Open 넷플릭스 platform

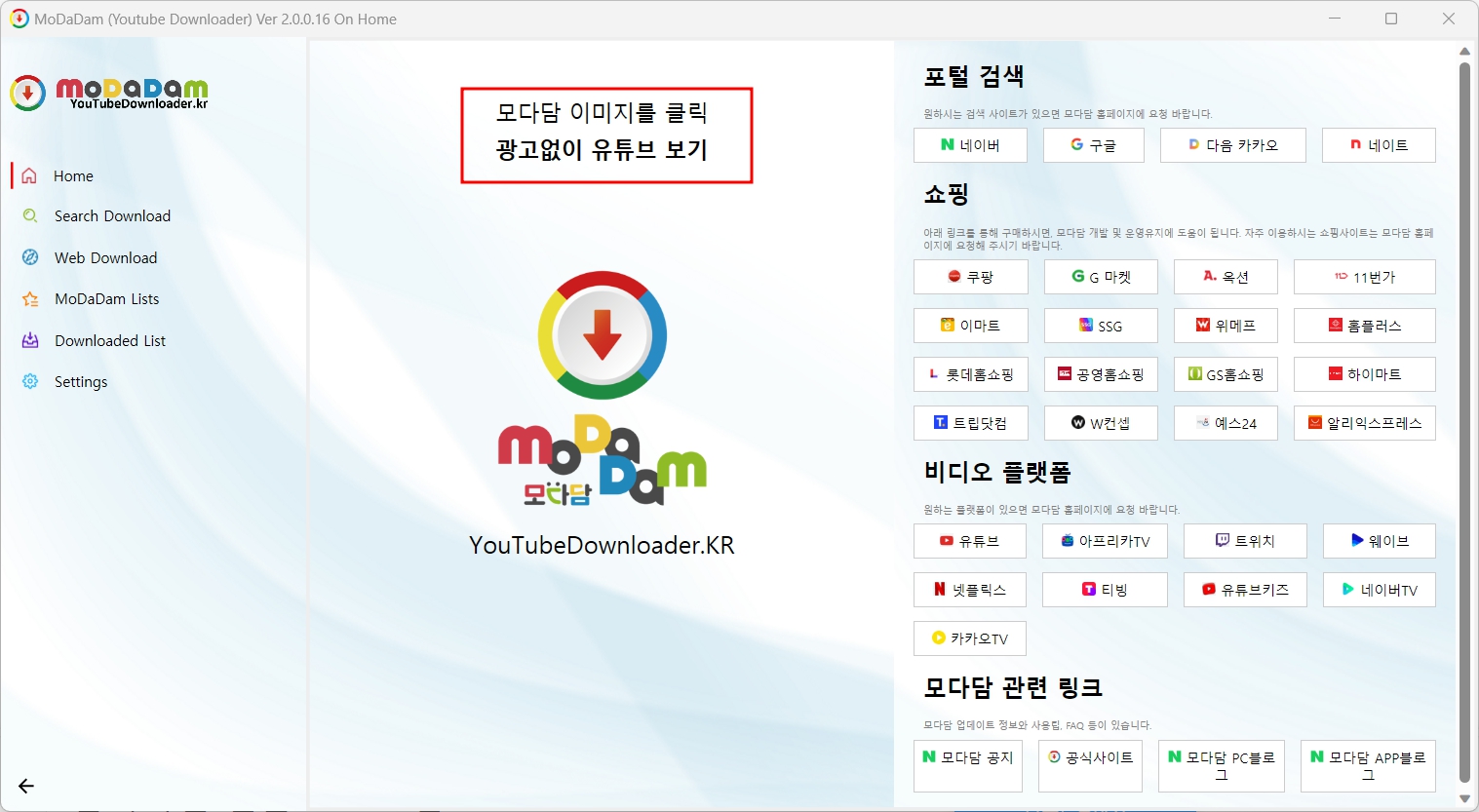(x=970, y=590)
